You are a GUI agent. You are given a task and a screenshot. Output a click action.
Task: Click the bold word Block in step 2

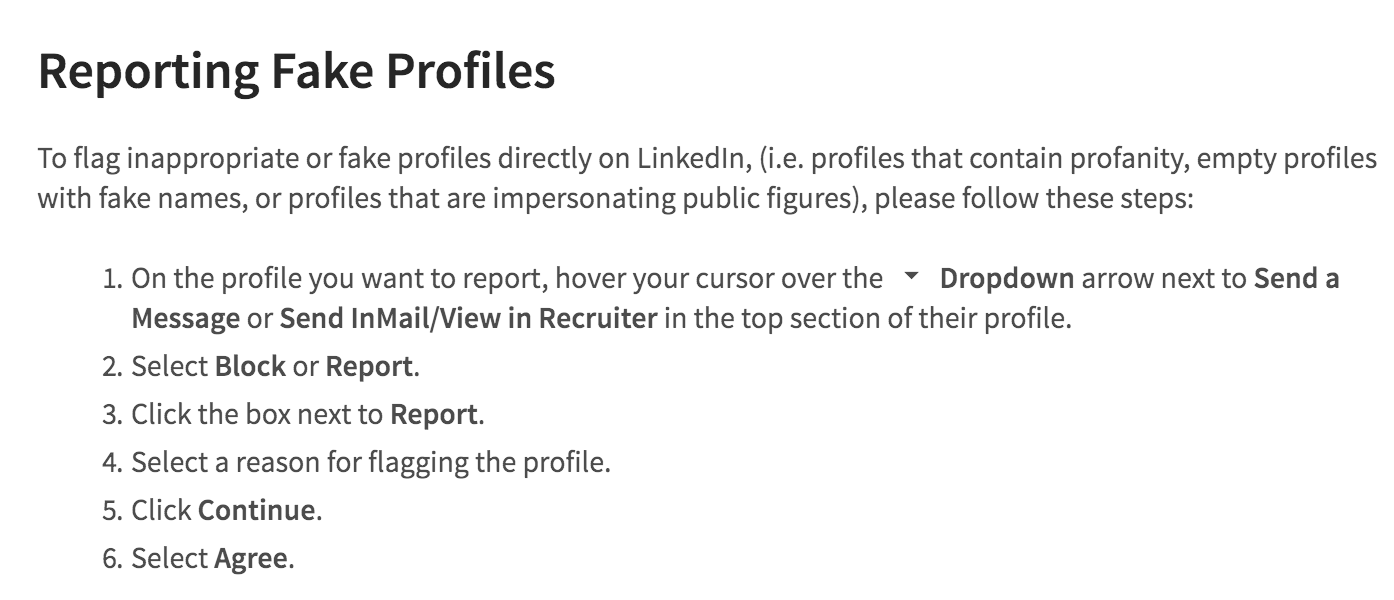250,367
